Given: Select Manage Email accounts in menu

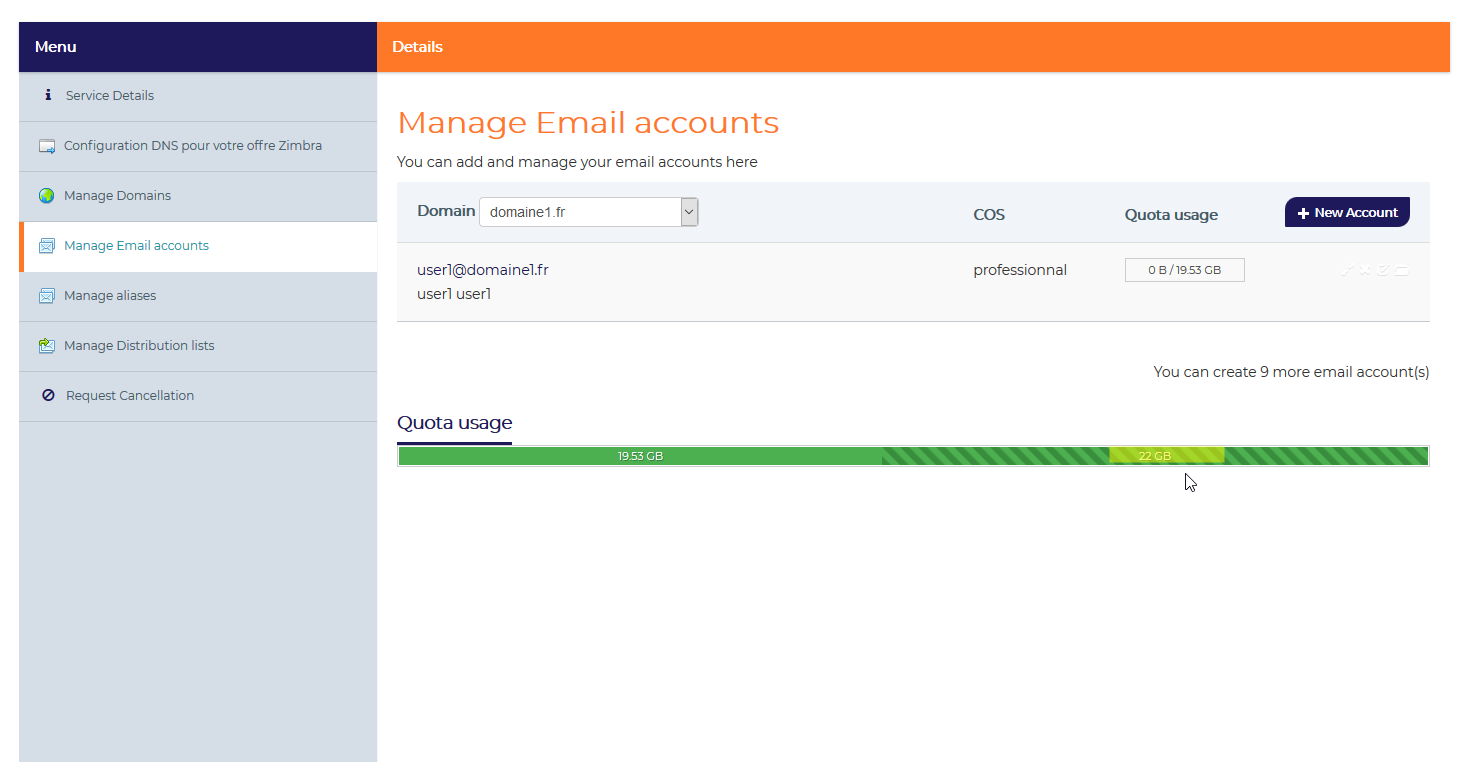Looking at the screenshot, I should point(198,246).
